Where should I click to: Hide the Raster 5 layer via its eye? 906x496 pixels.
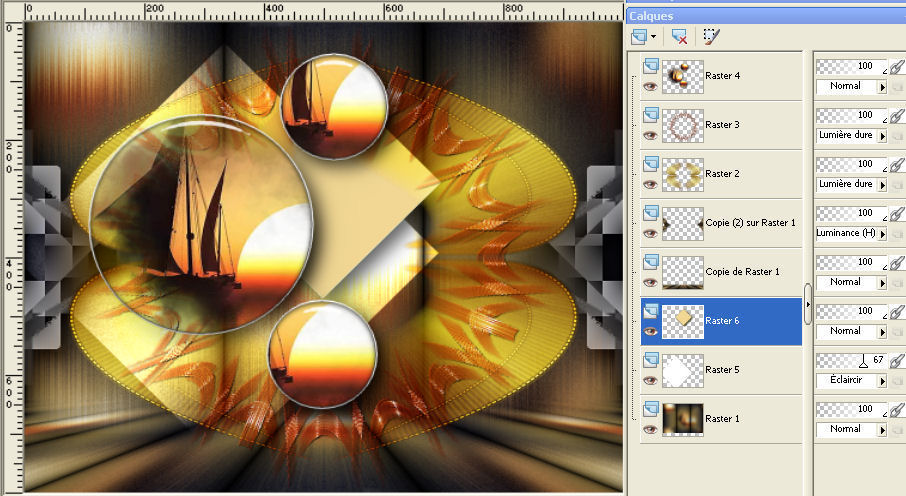(651, 381)
